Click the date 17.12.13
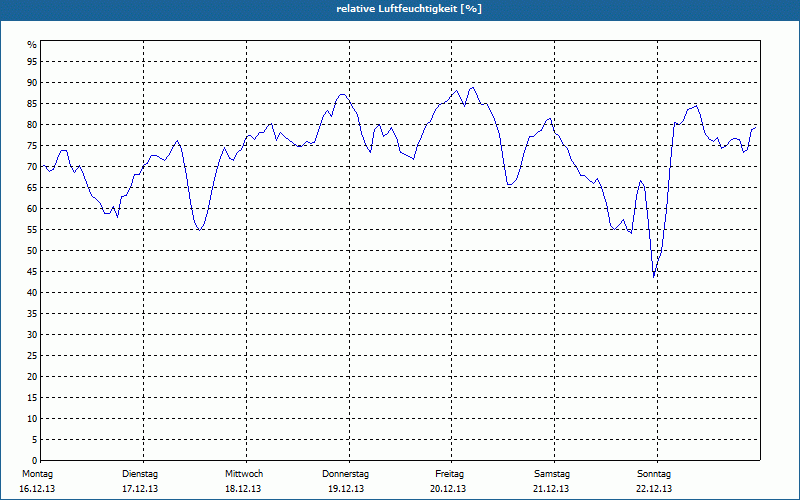This screenshot has height=500, width=800. pyautogui.click(x=140, y=489)
